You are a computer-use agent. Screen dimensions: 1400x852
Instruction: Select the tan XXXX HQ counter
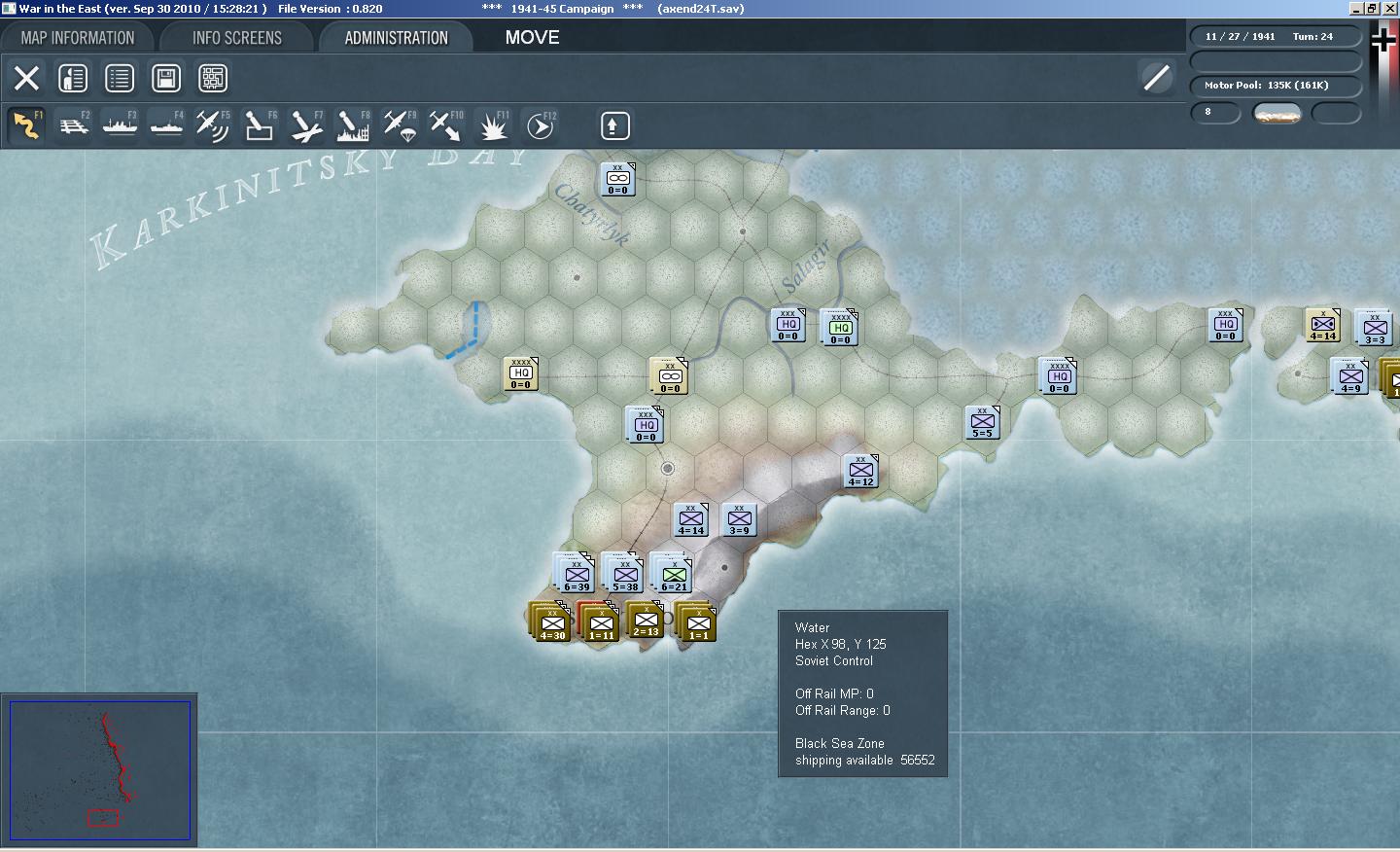coord(521,374)
